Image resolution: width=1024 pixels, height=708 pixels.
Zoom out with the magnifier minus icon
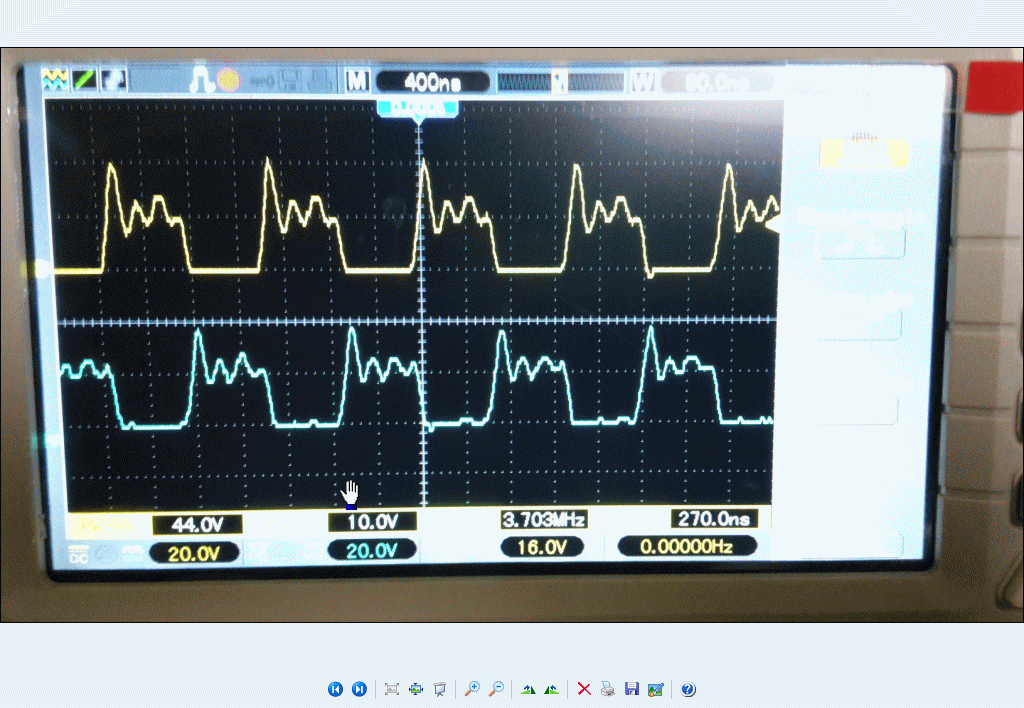(496, 689)
